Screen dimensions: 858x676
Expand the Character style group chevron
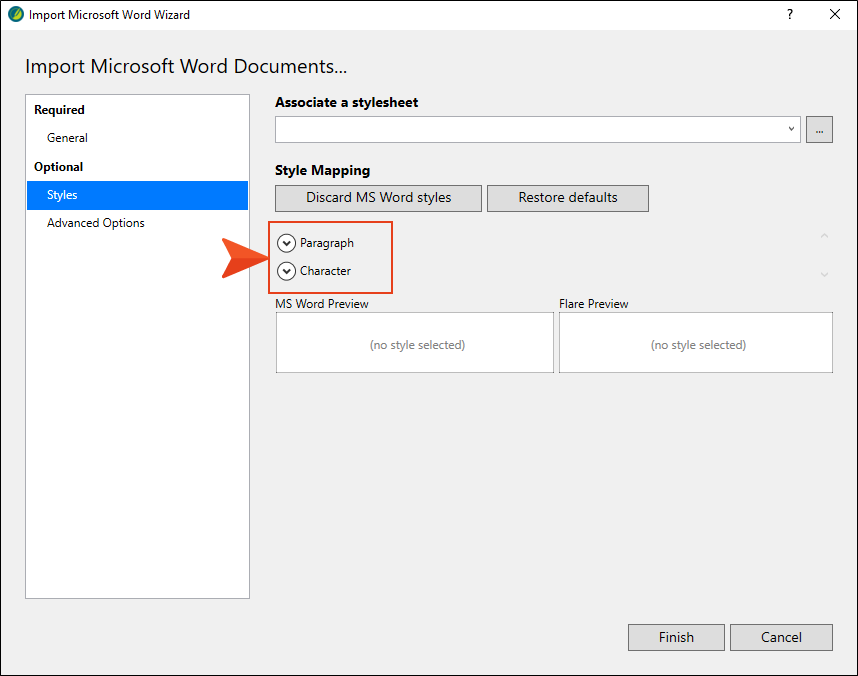[x=286, y=271]
